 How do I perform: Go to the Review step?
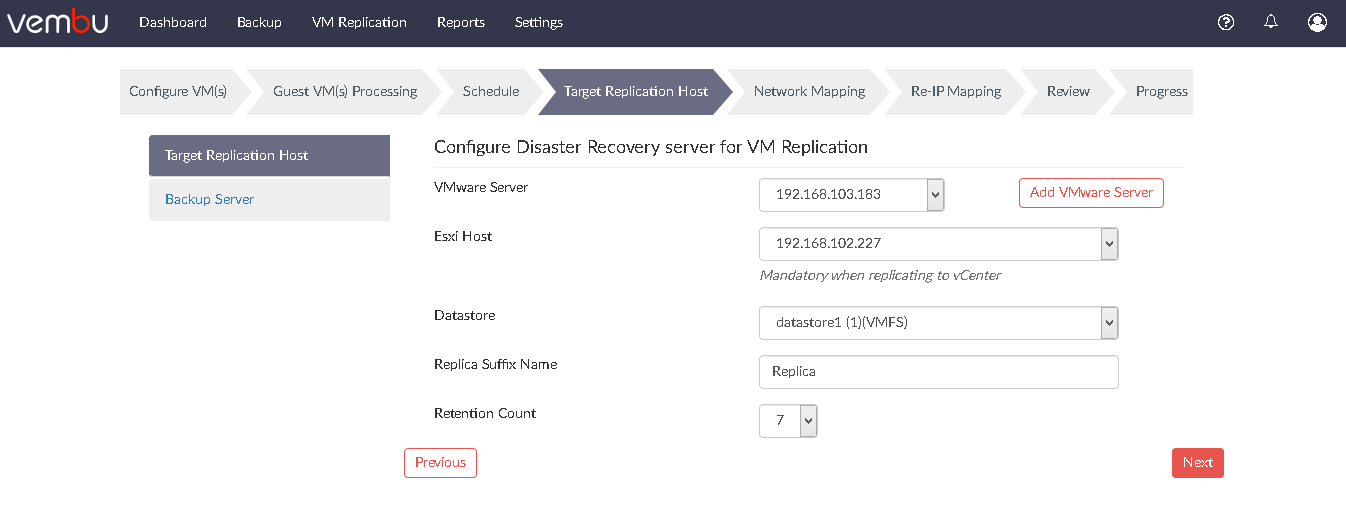[1068, 91]
